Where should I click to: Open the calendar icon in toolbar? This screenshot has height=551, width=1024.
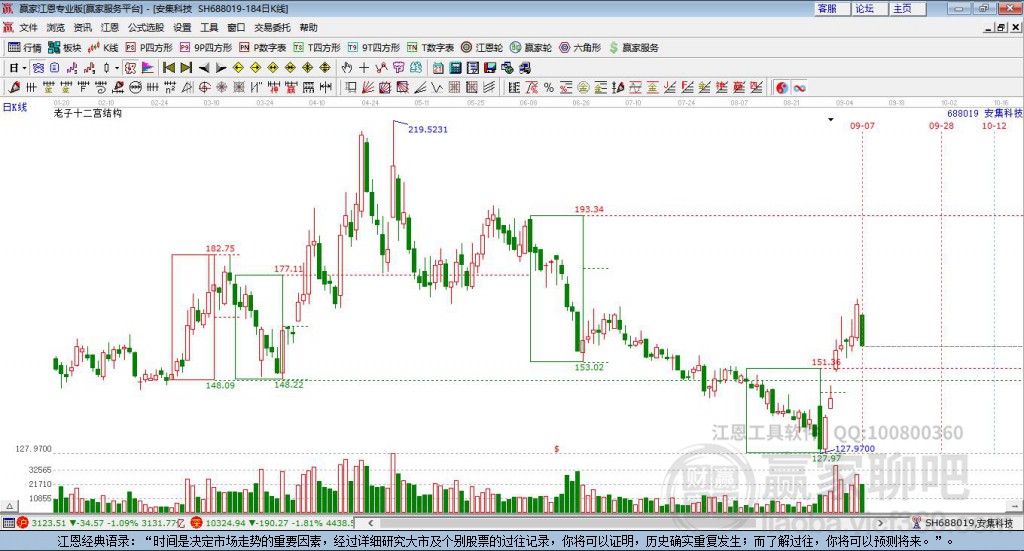438,68
